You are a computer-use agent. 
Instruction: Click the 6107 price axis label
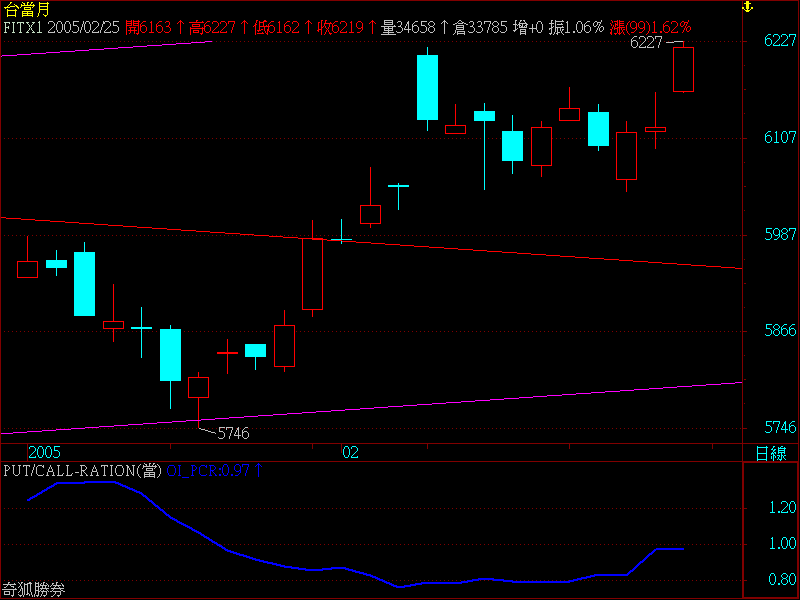click(779, 138)
